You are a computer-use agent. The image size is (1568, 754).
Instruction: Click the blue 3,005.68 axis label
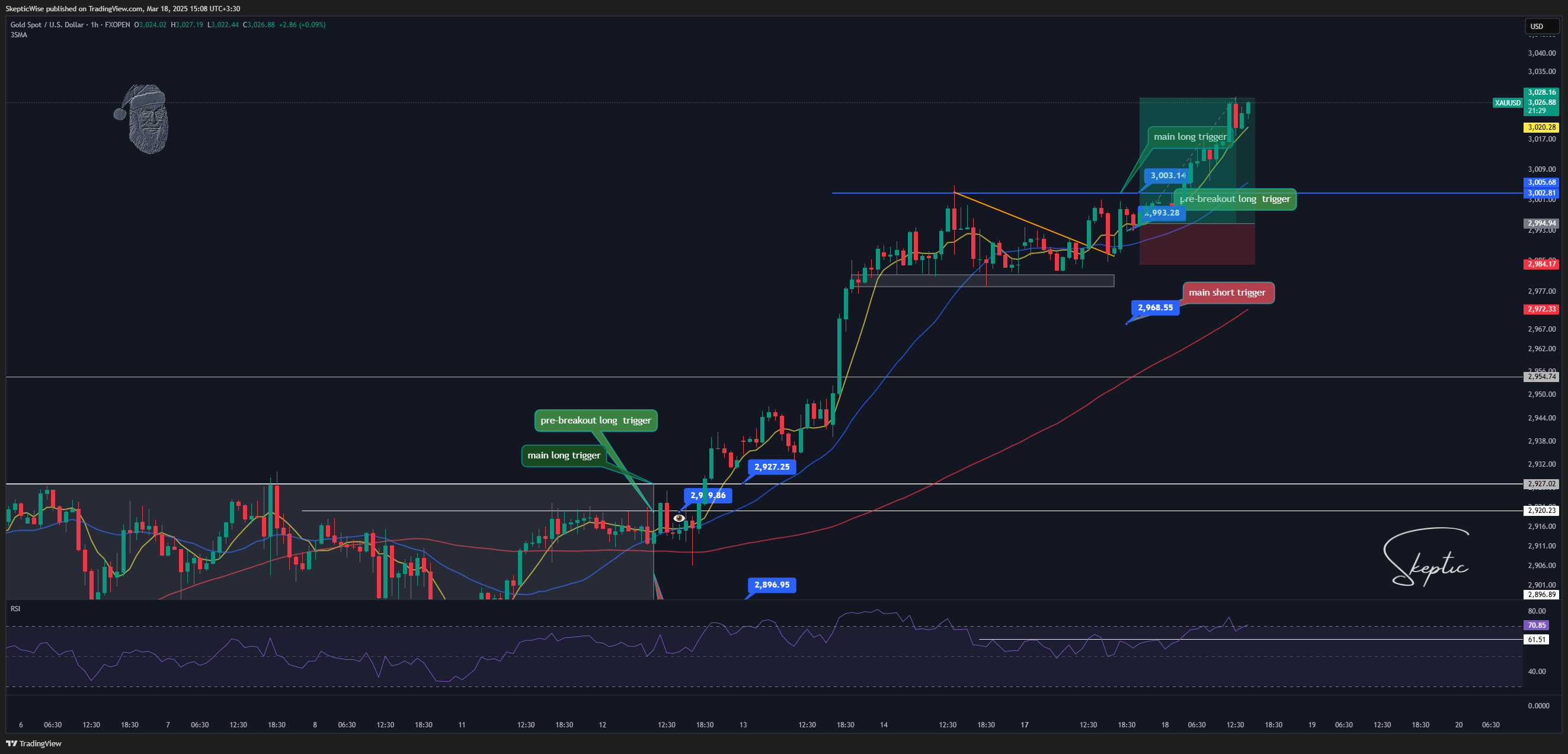[x=1541, y=182]
